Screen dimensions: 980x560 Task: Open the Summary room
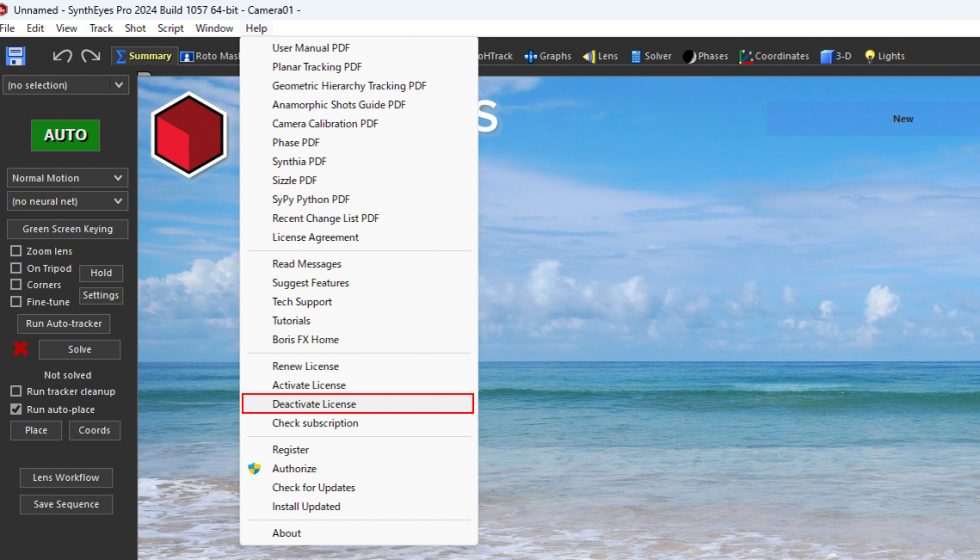click(x=144, y=56)
